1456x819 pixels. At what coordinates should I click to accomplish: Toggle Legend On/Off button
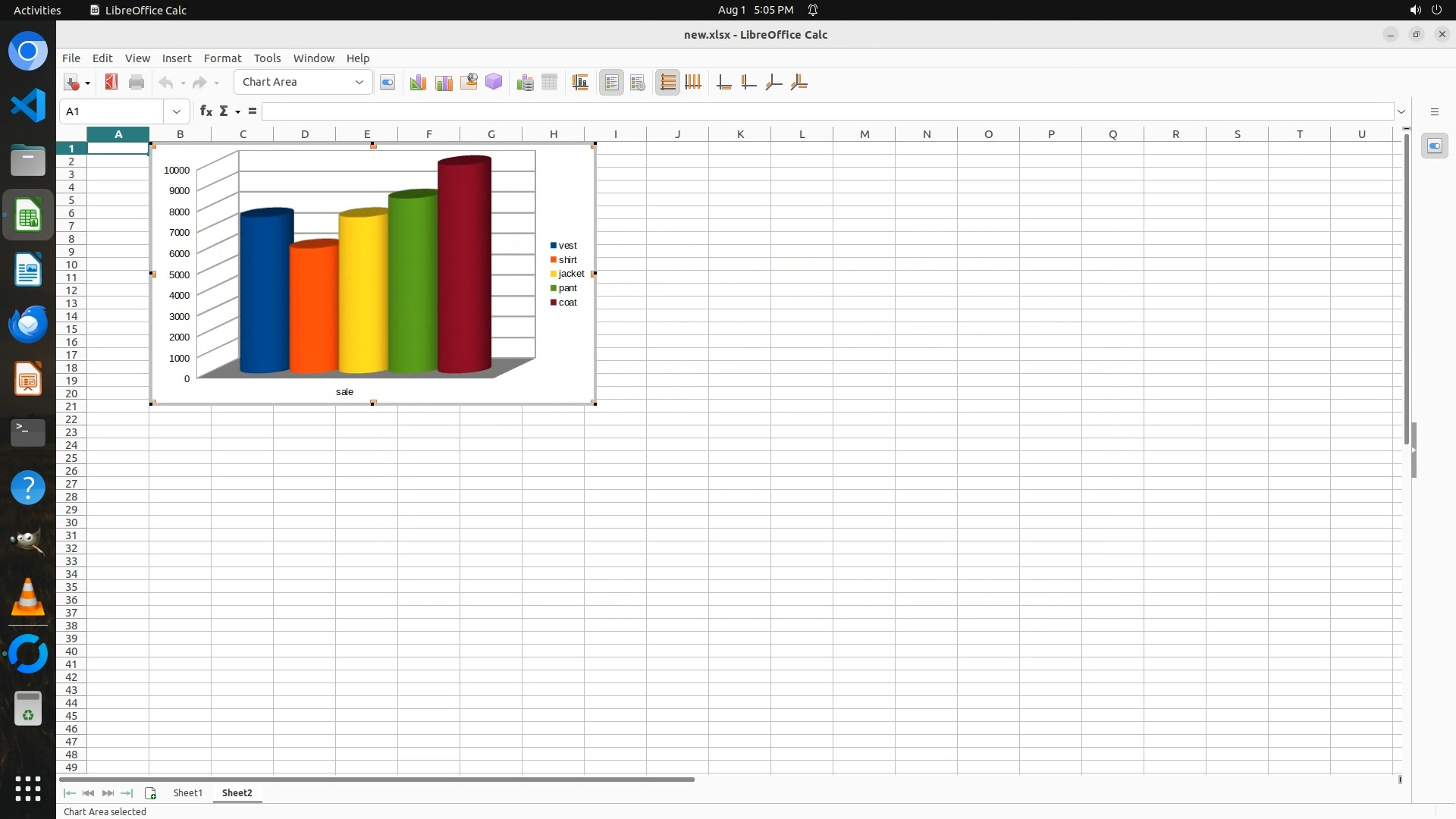(611, 83)
